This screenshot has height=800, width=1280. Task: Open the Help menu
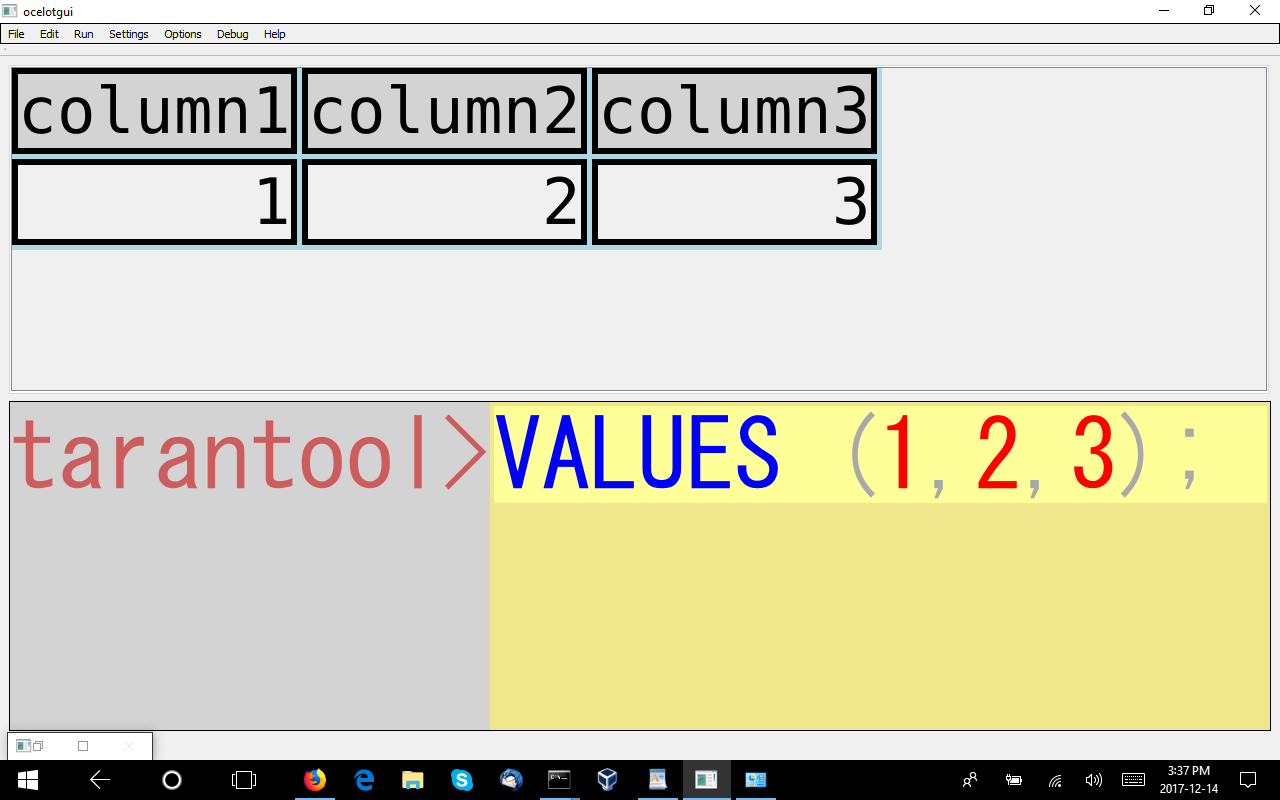(x=275, y=34)
